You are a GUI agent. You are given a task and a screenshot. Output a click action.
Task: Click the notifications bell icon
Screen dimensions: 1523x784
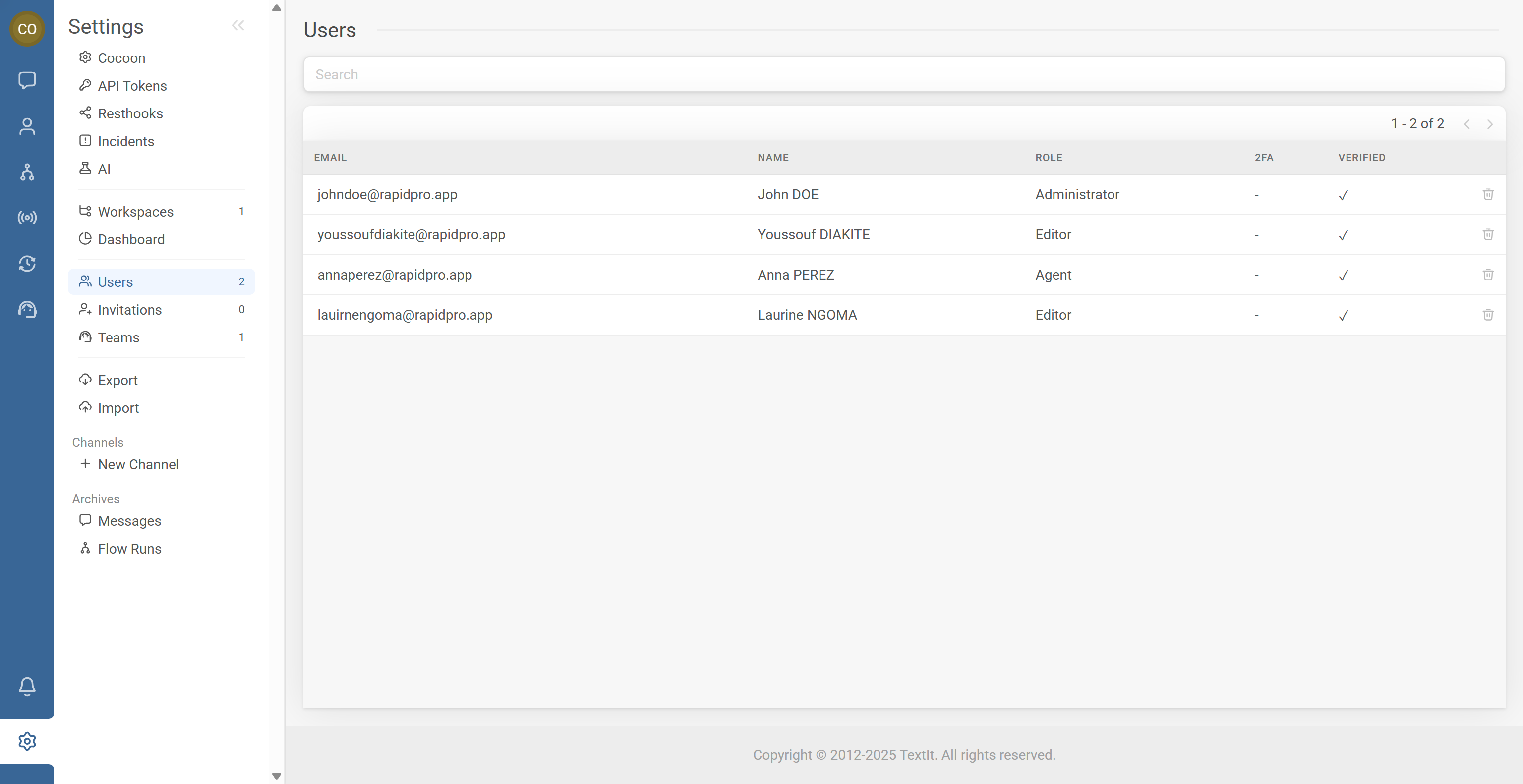27,686
